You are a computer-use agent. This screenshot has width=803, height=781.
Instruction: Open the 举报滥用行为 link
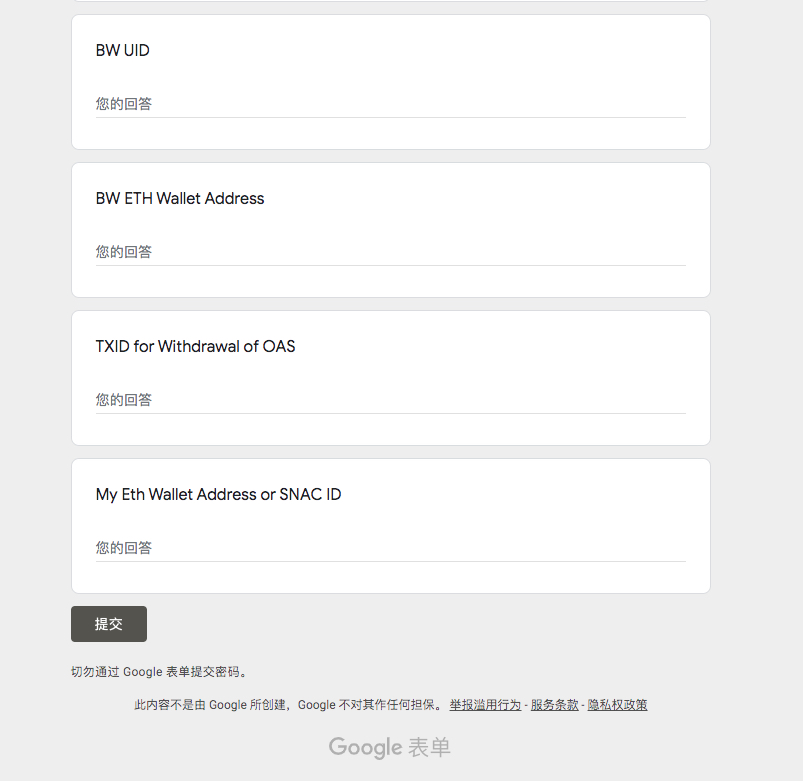point(485,705)
